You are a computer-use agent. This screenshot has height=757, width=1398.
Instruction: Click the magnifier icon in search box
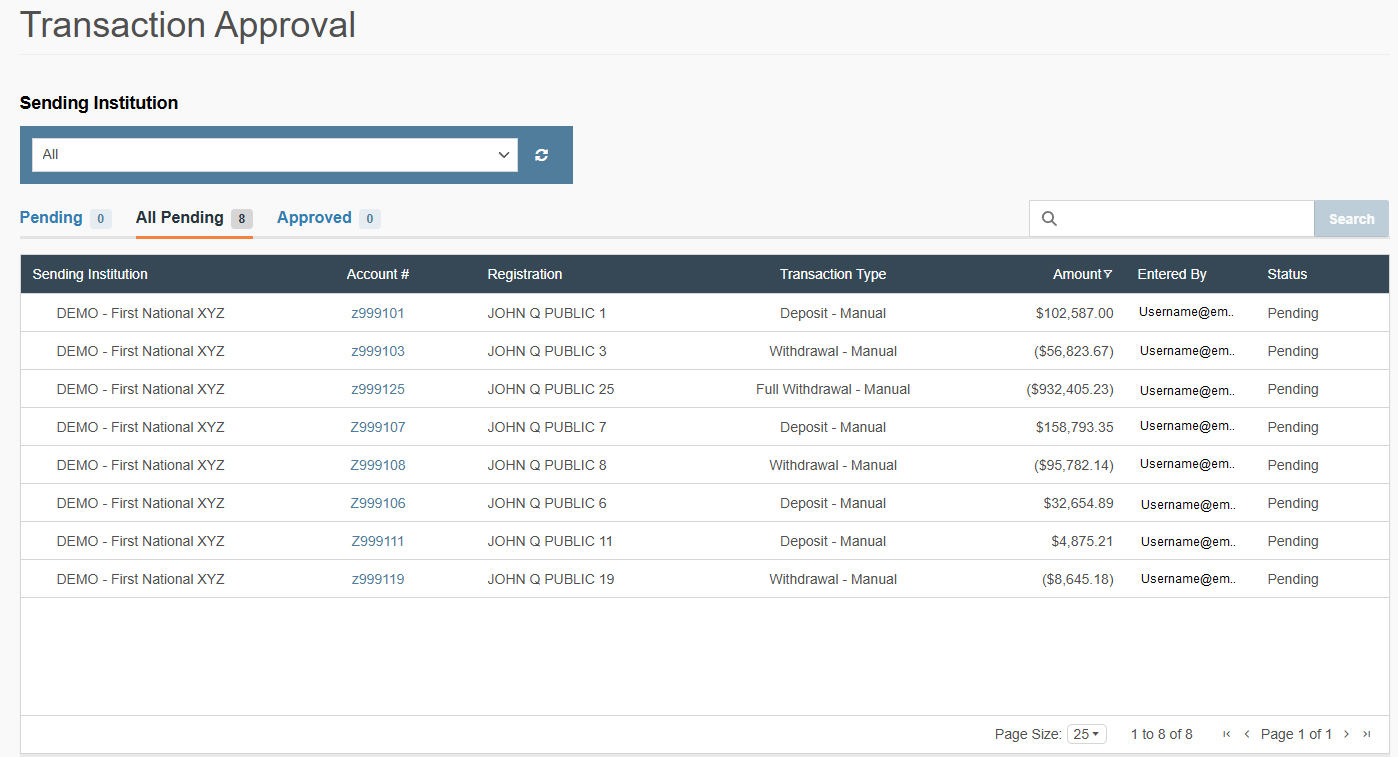click(x=1049, y=219)
